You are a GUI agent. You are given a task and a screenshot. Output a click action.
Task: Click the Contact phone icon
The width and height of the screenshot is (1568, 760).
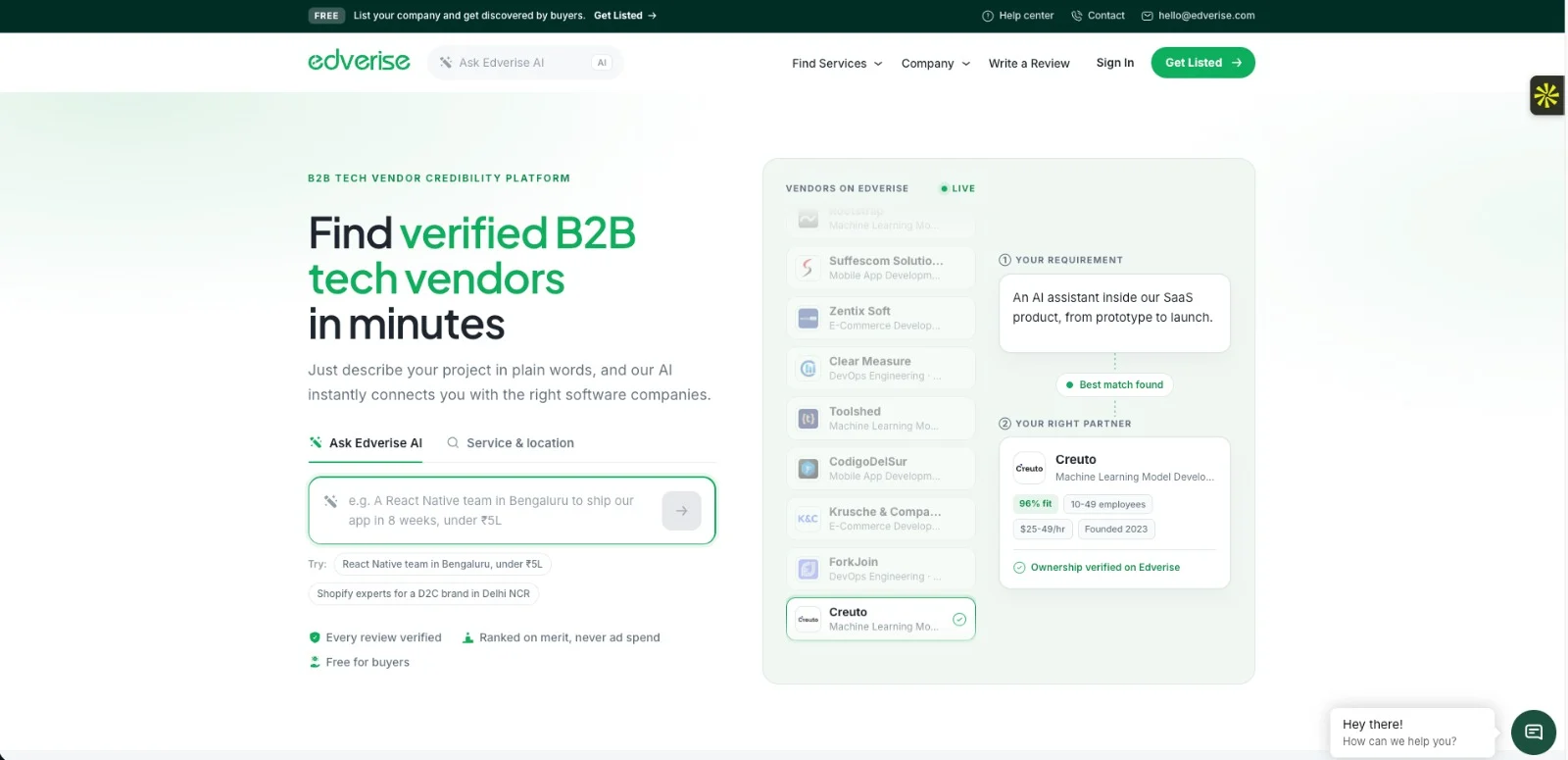(1077, 16)
